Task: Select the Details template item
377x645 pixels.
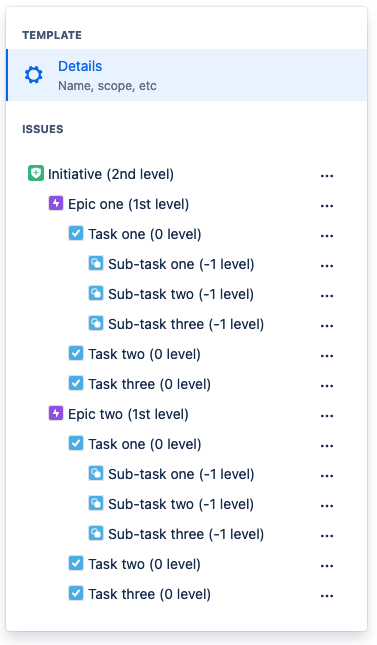Action: click(186, 75)
